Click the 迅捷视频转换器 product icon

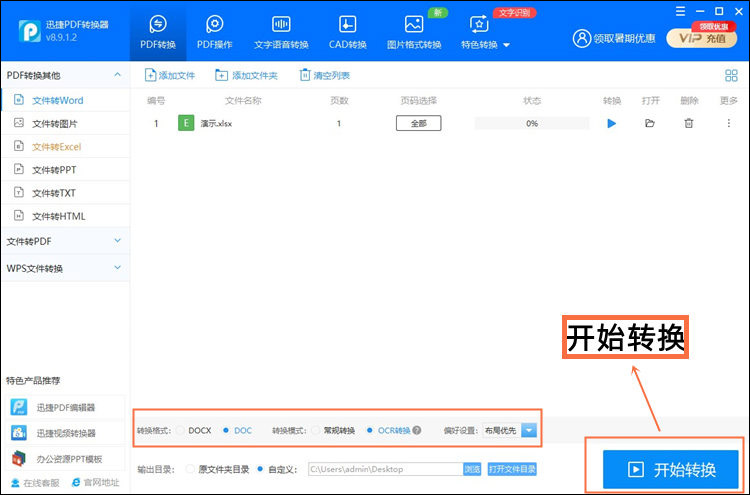tap(19, 432)
